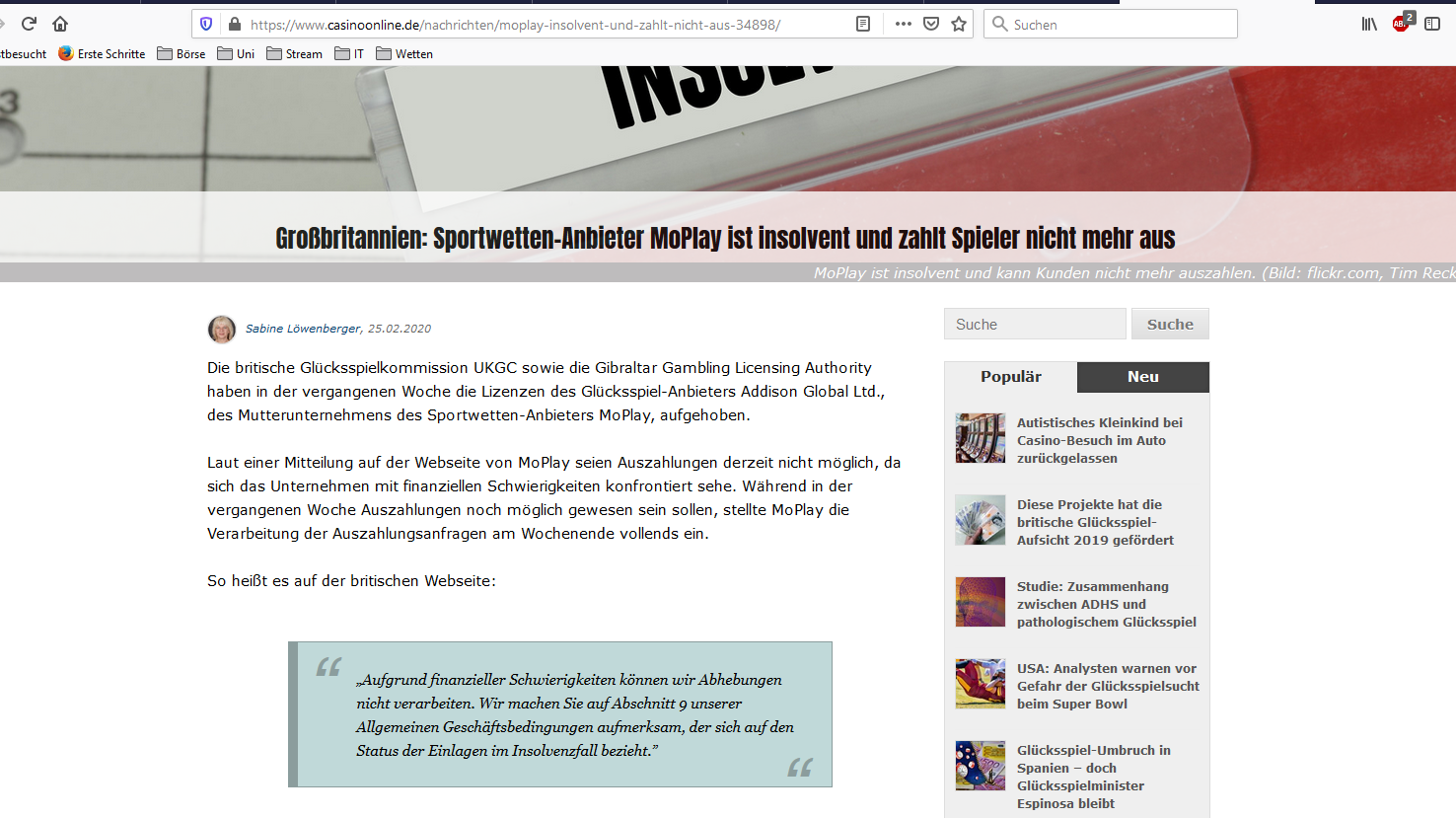1456x818 pixels.
Task: Open the 'Börse' bookmarks folder
Action: coord(182,53)
